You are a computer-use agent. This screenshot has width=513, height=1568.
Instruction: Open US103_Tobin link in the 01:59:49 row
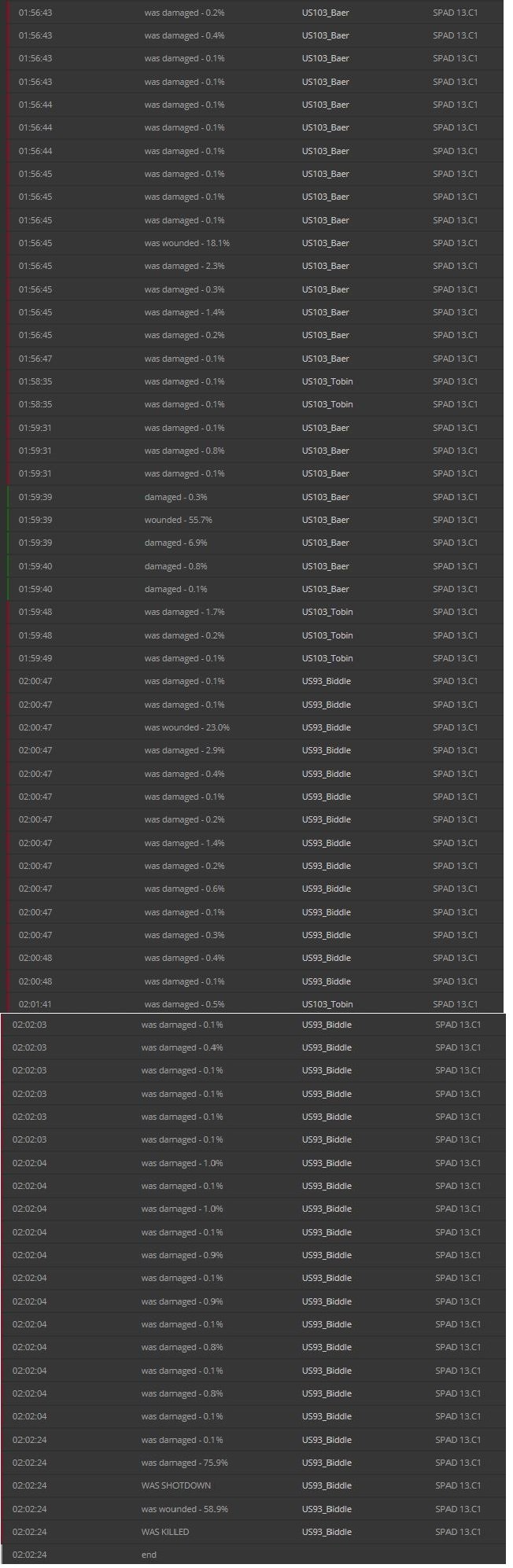[327, 658]
